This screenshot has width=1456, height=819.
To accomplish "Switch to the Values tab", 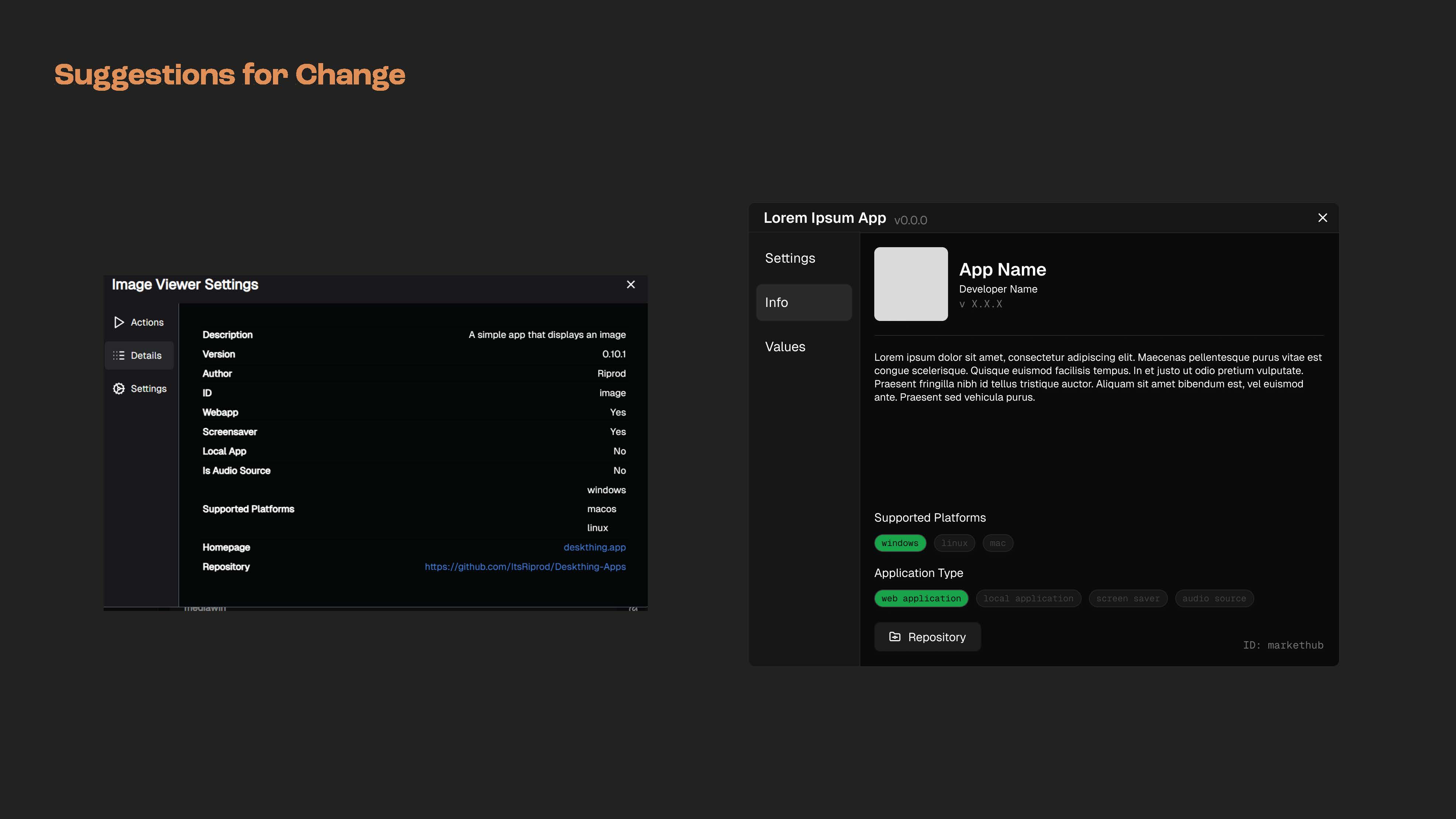I will (x=785, y=347).
